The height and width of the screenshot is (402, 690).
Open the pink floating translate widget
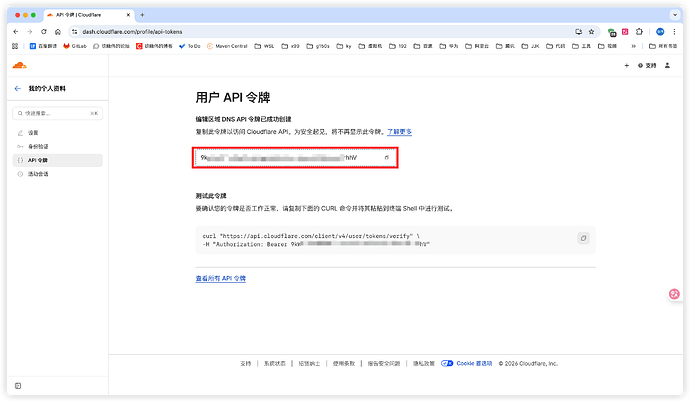pyautogui.click(x=675, y=295)
